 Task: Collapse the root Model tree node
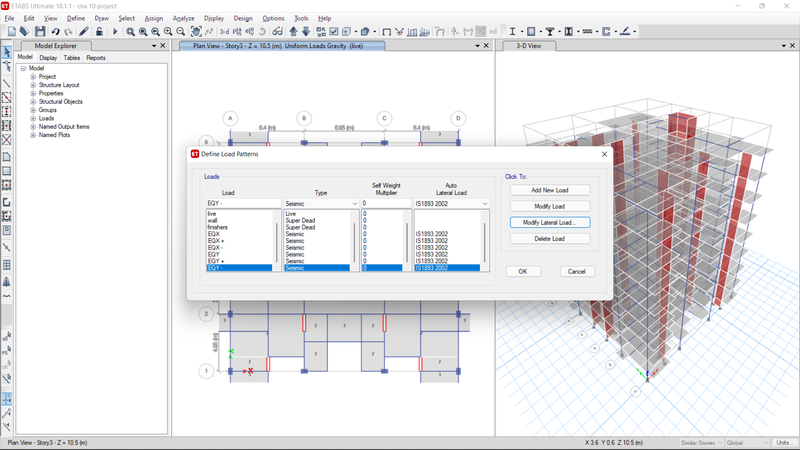click(23, 68)
